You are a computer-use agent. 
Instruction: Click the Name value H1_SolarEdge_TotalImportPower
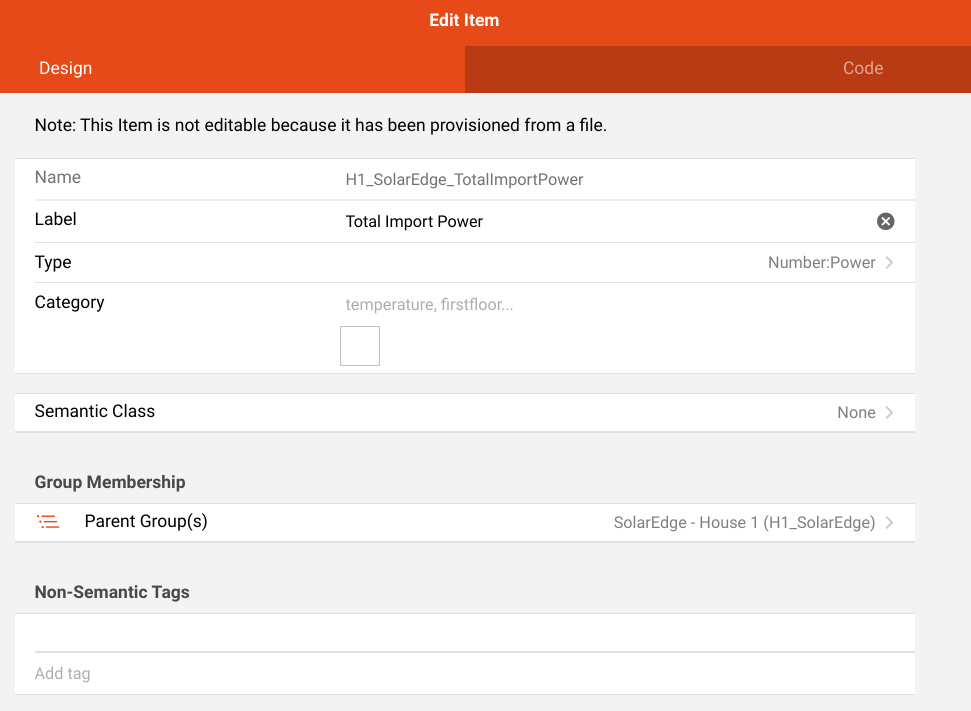pos(464,180)
